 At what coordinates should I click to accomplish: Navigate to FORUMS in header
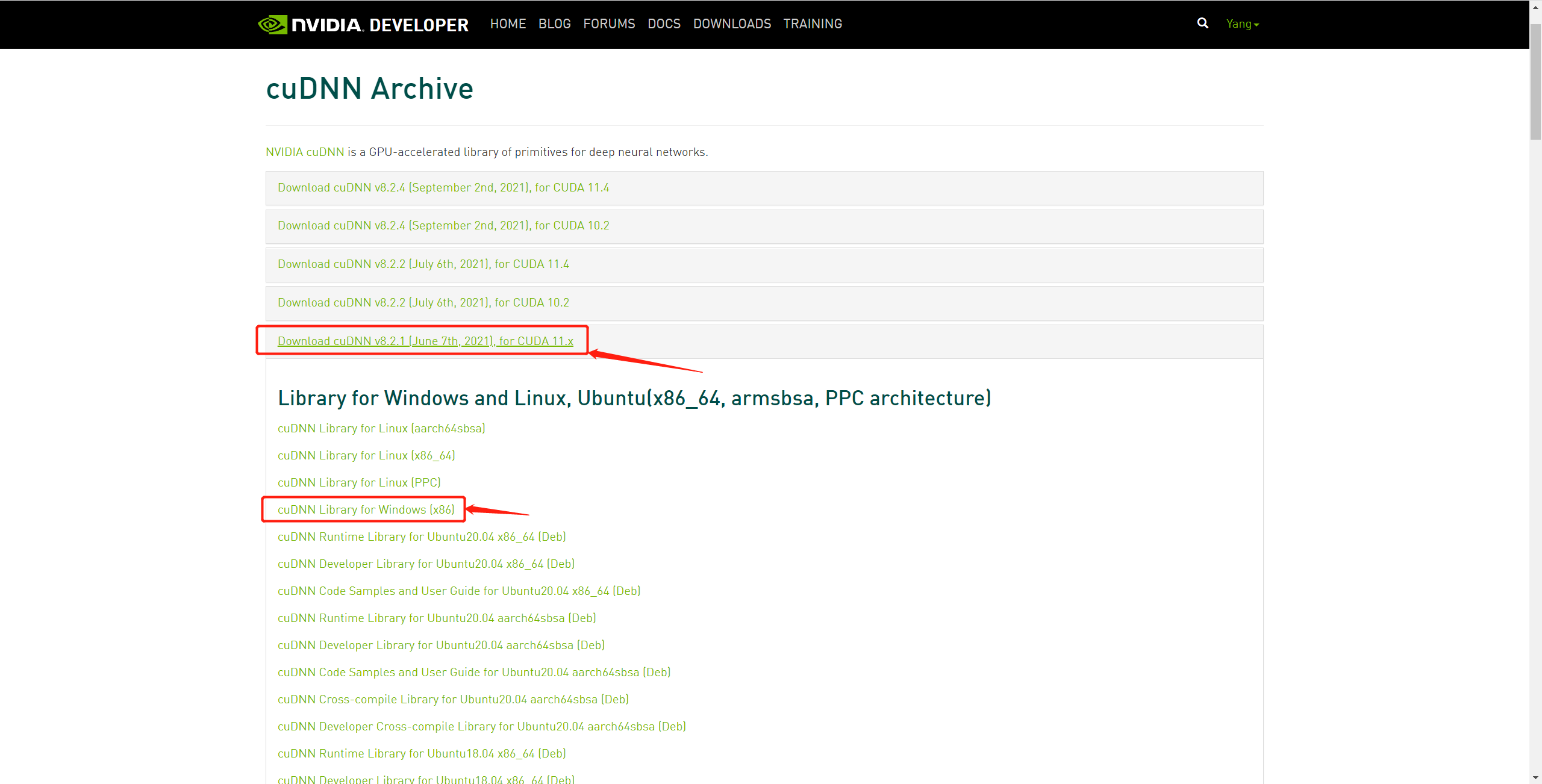click(609, 24)
